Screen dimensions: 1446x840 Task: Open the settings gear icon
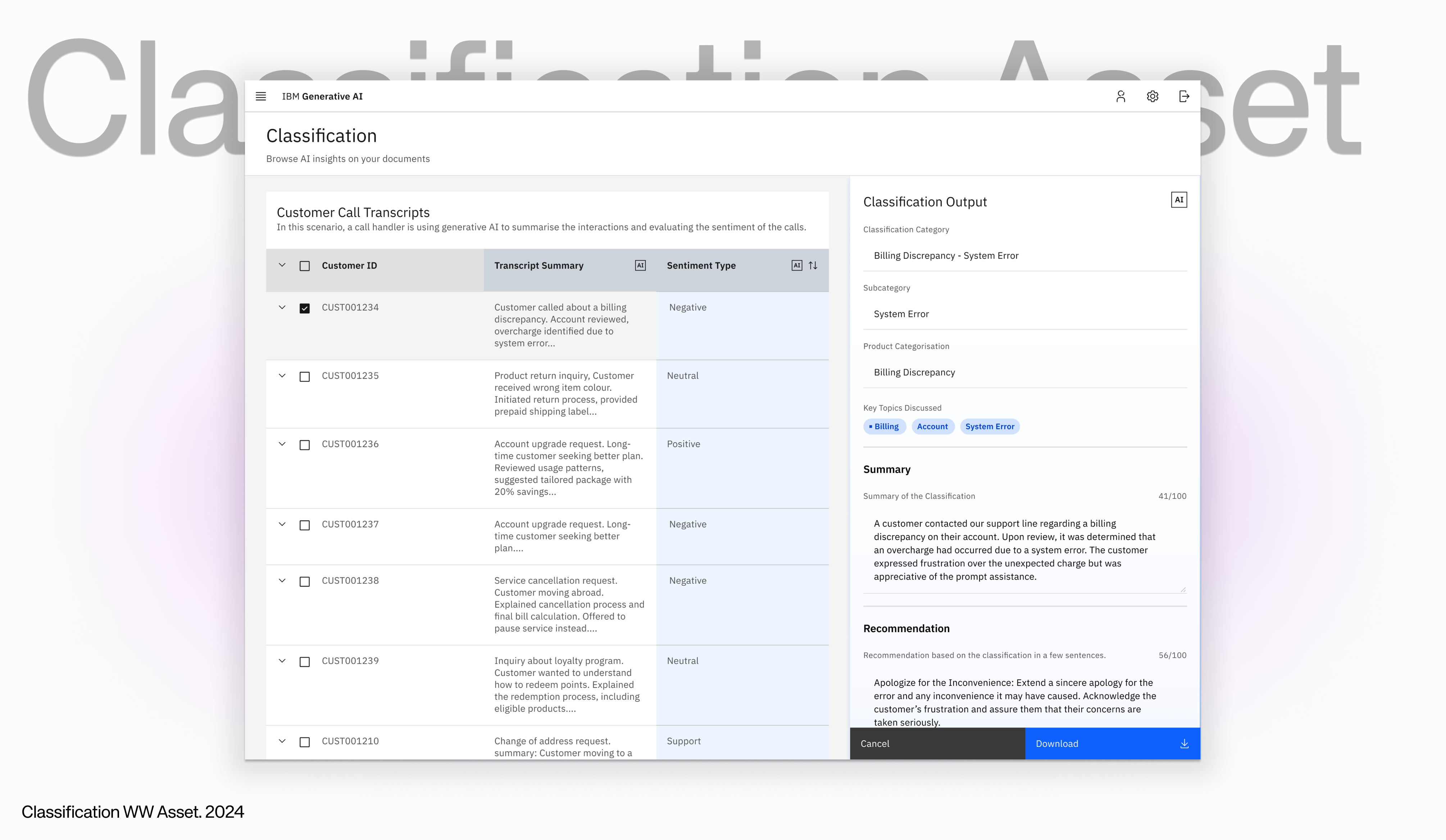[x=1152, y=96]
